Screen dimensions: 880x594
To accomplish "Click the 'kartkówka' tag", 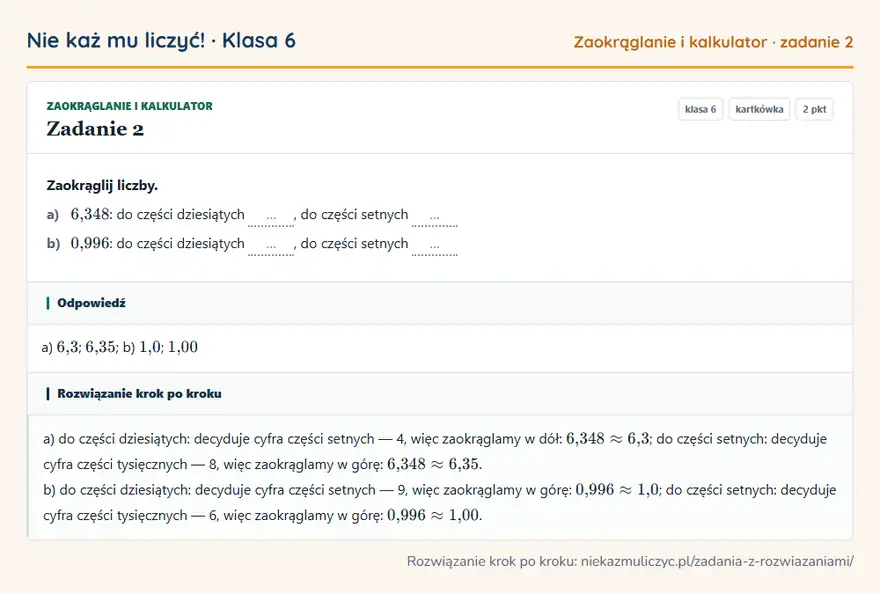I will coord(759,109).
